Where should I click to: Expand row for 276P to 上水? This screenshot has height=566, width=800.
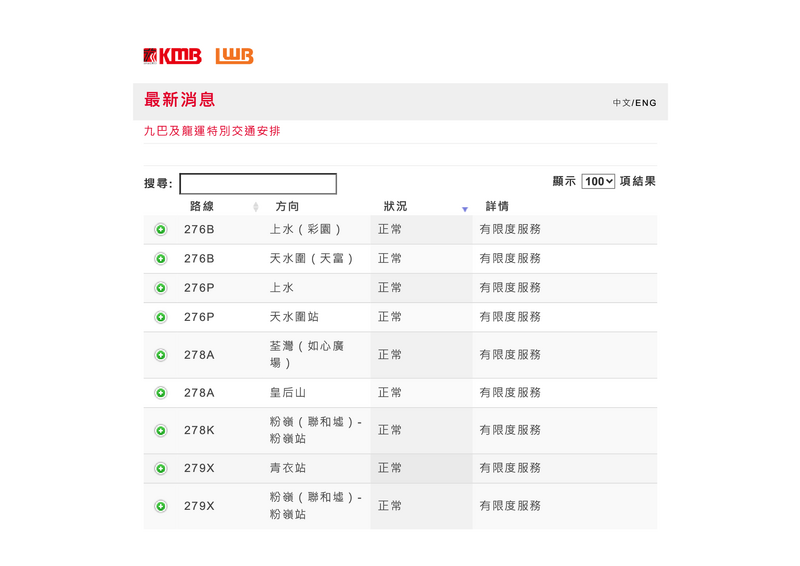pyautogui.click(x=160, y=288)
